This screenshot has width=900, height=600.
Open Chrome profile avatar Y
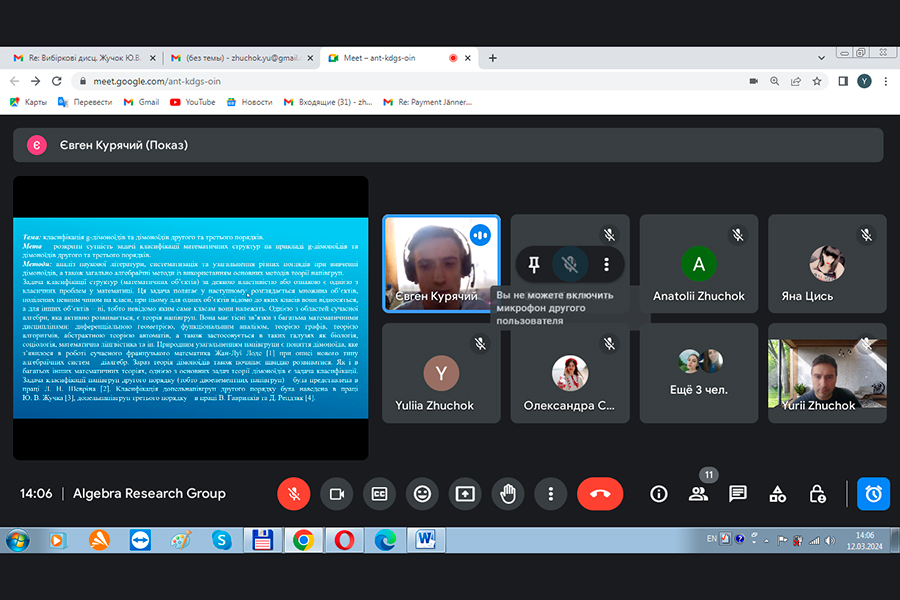click(864, 82)
